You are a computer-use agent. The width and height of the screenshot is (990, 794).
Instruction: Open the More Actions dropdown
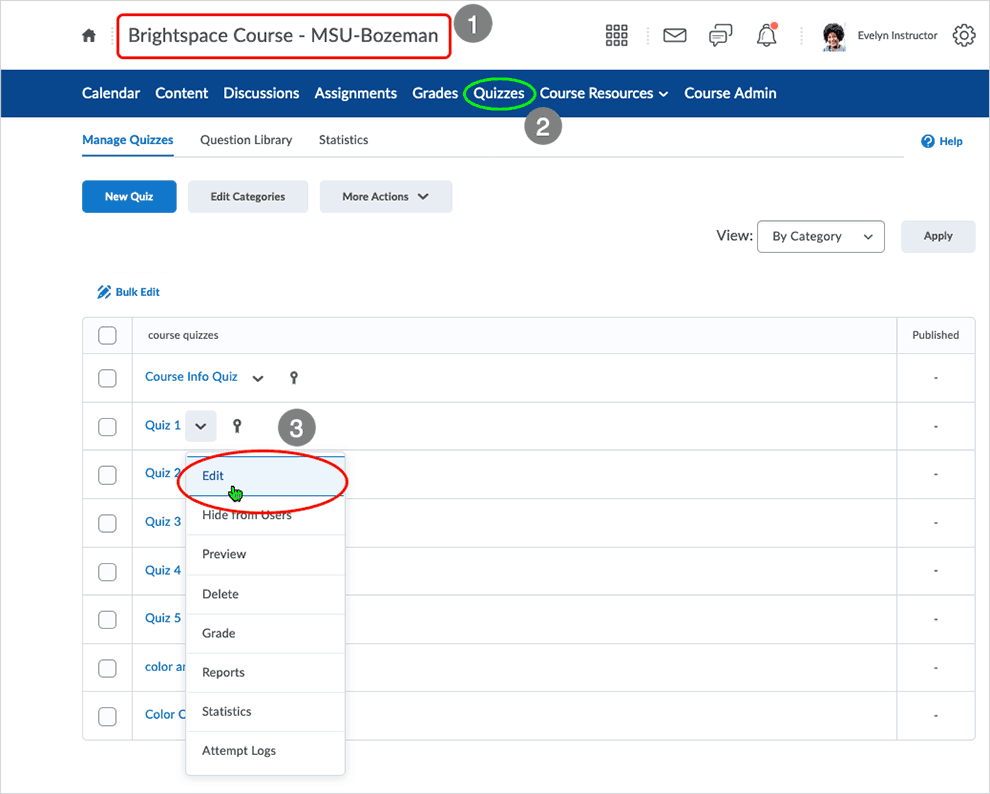click(386, 196)
